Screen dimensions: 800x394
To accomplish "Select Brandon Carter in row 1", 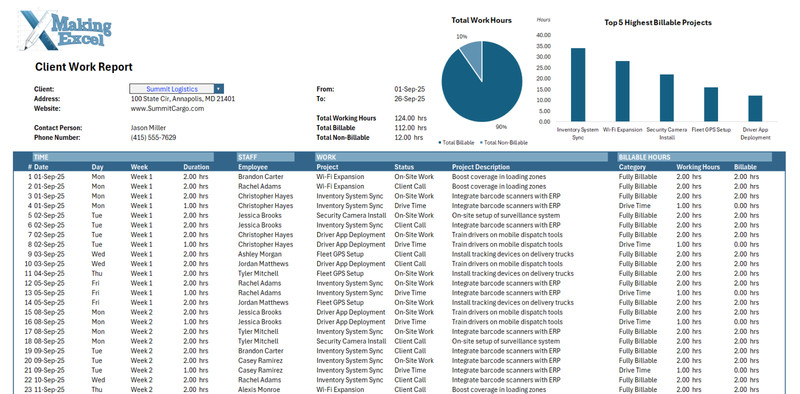I will click(x=261, y=177).
